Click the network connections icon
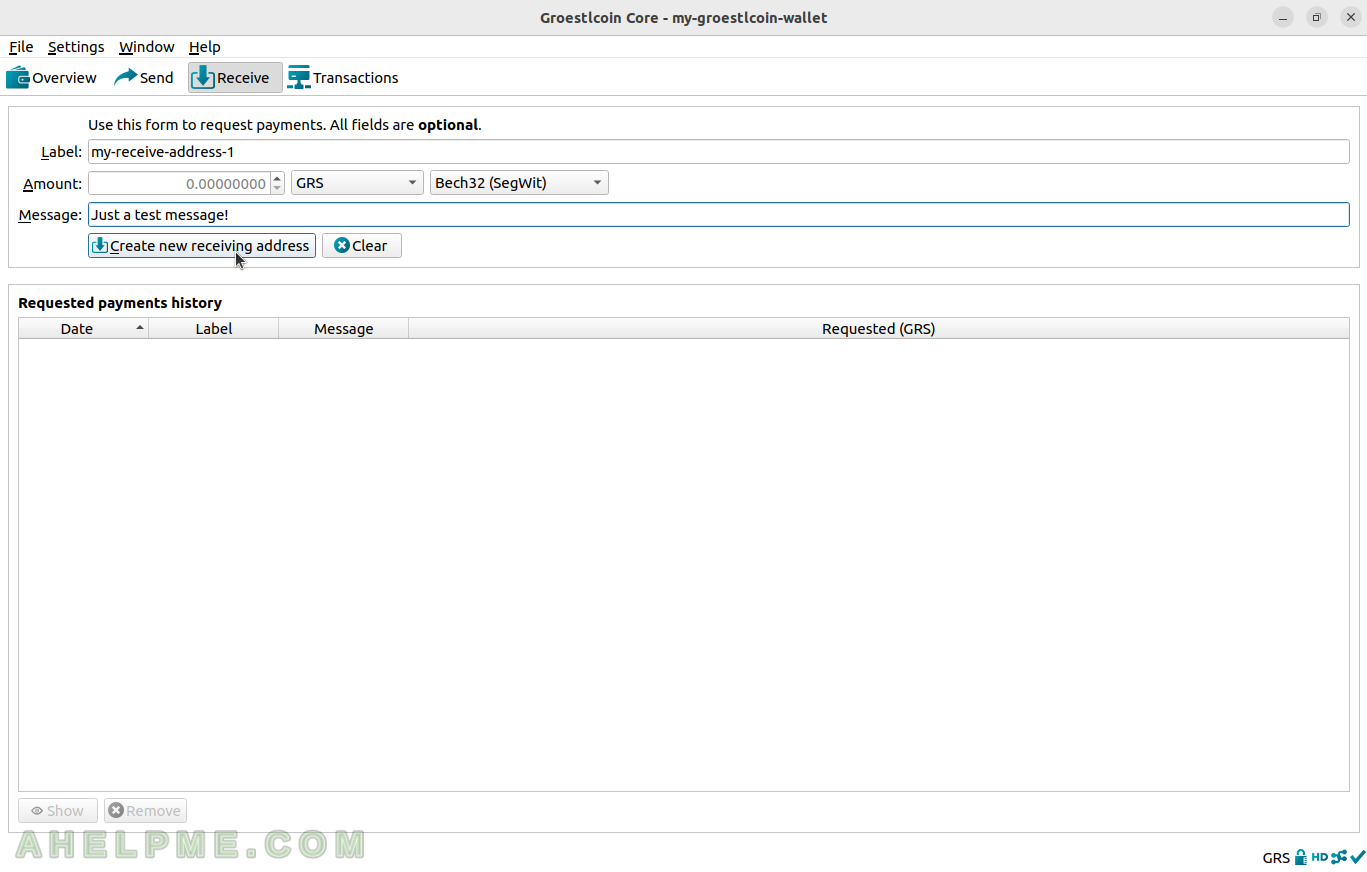The height and width of the screenshot is (872, 1367). (1339, 857)
